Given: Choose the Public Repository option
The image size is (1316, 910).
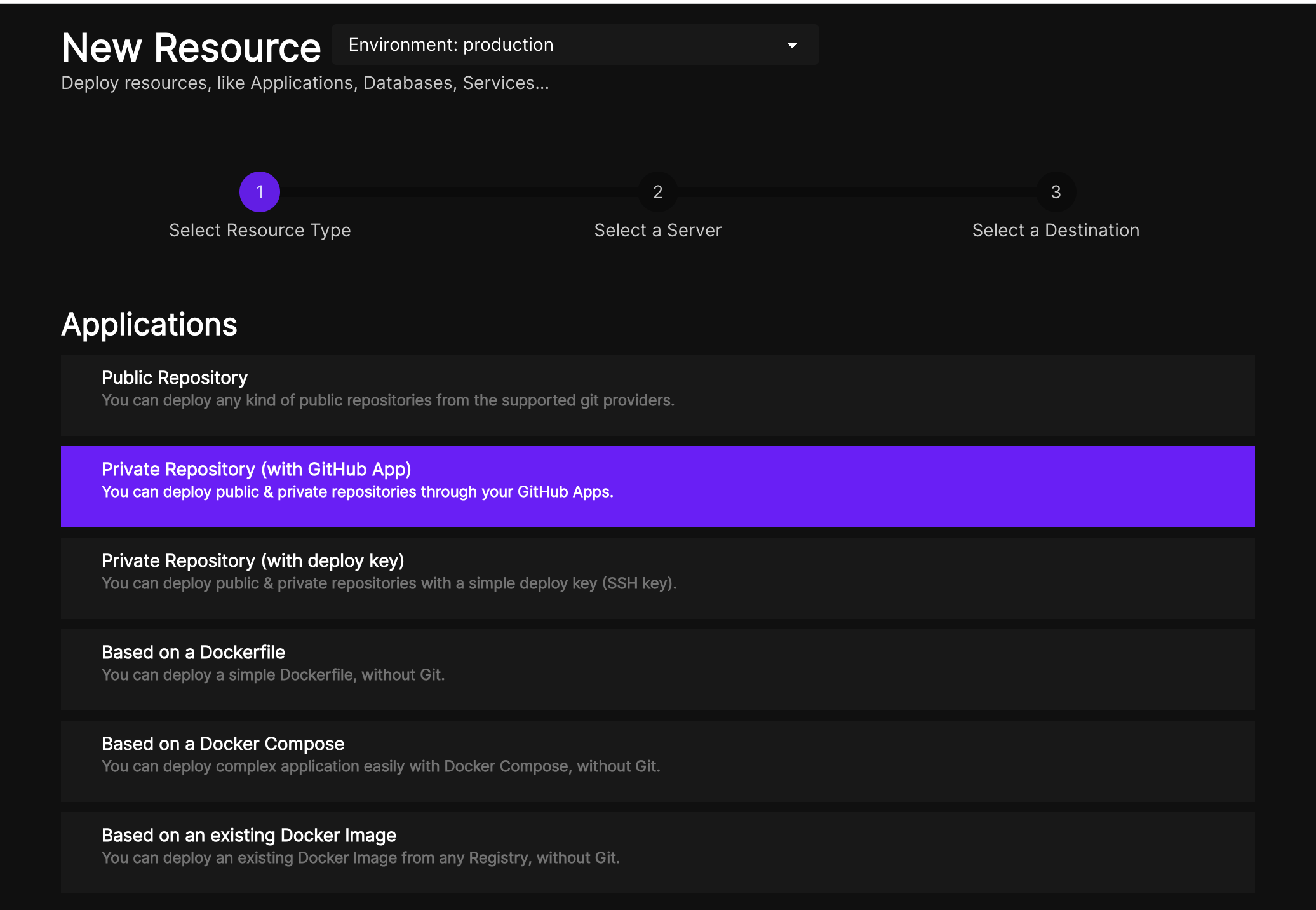Looking at the screenshot, I should click(175, 378).
